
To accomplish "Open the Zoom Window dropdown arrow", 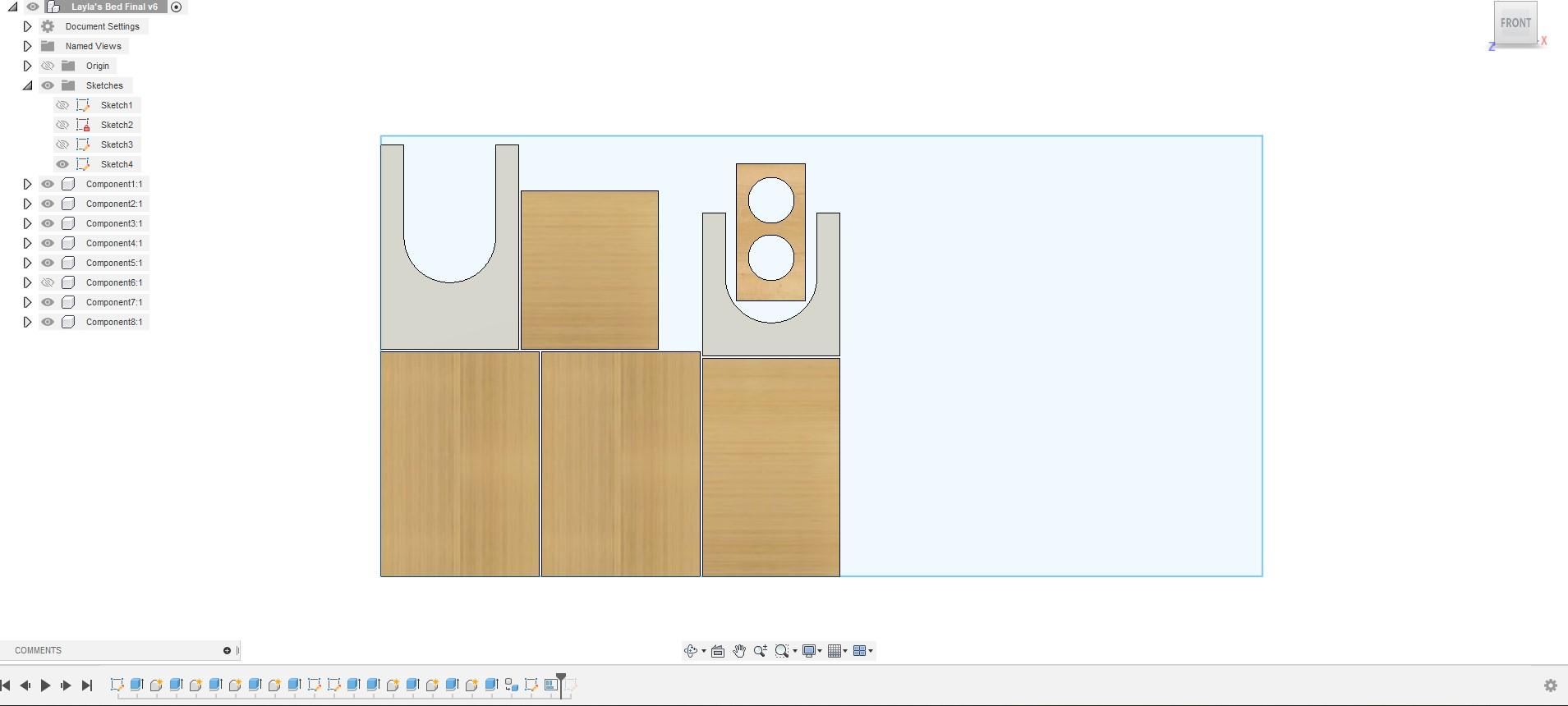I will tap(795, 651).
